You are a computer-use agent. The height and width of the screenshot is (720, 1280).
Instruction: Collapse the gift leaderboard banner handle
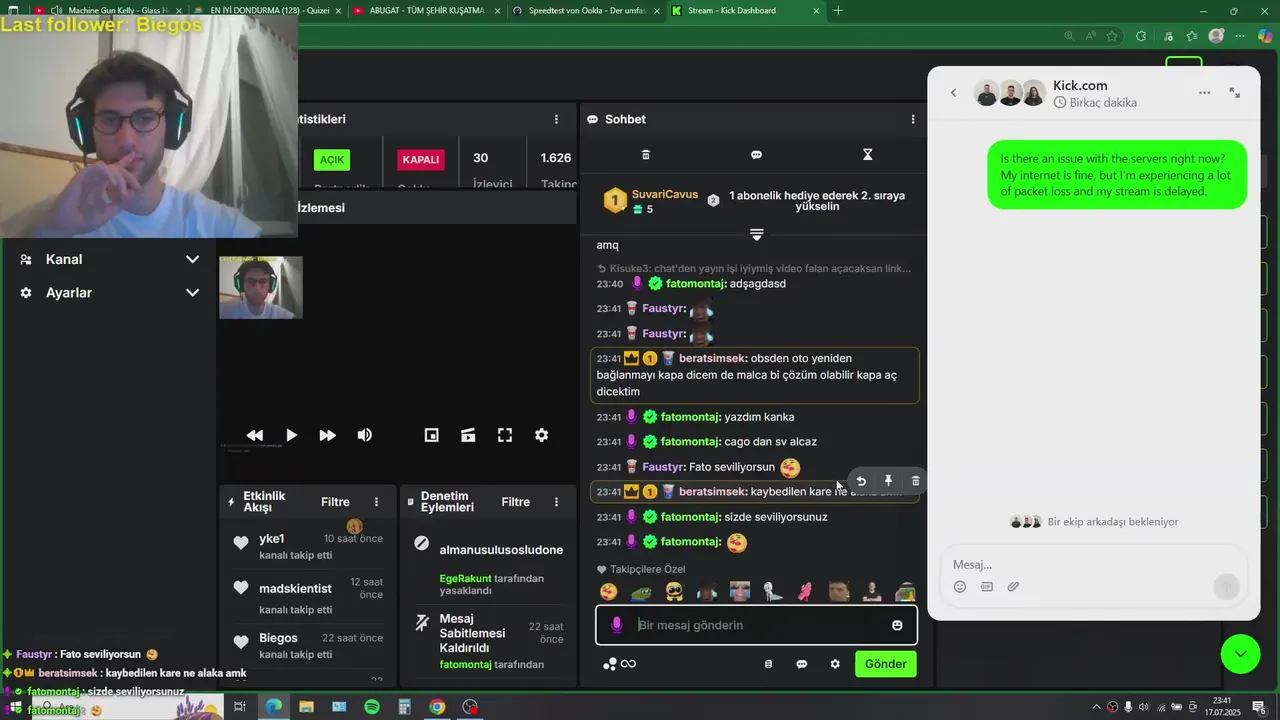[756, 235]
